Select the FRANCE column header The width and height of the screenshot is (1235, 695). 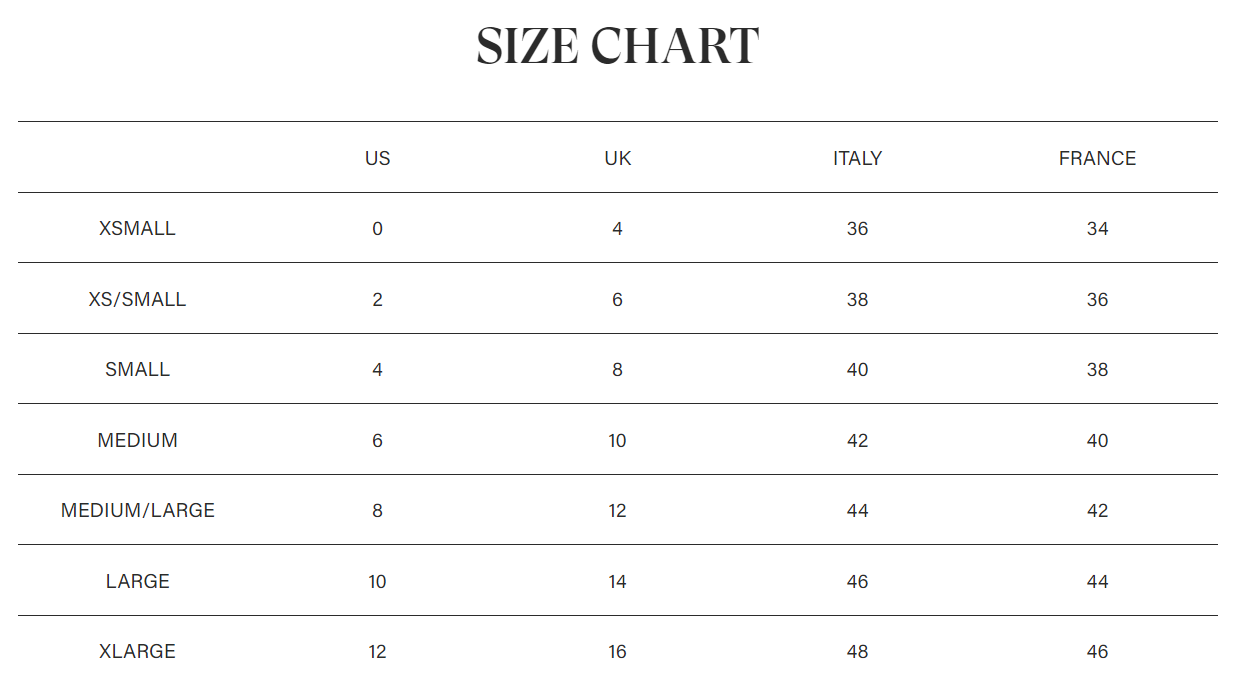point(1097,158)
